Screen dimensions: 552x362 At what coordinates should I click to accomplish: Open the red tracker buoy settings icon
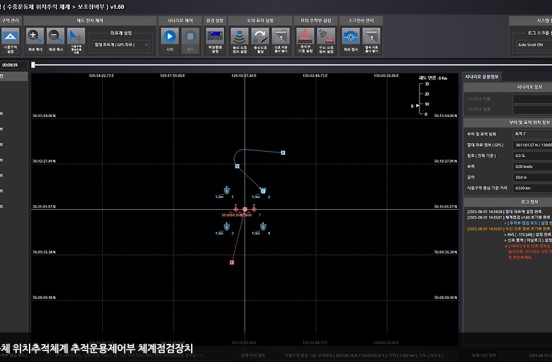(305, 36)
